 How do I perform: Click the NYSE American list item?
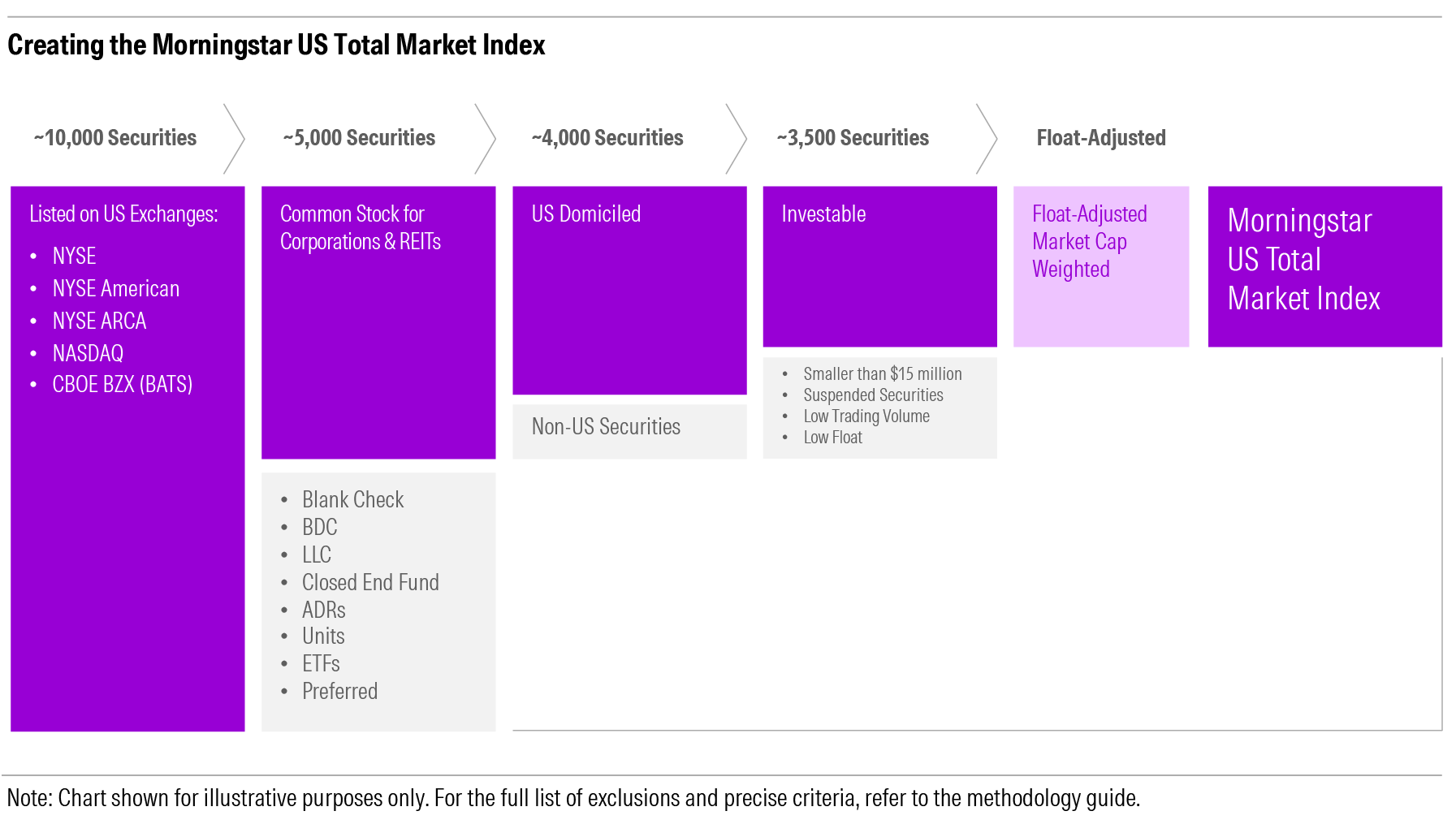pos(115,288)
